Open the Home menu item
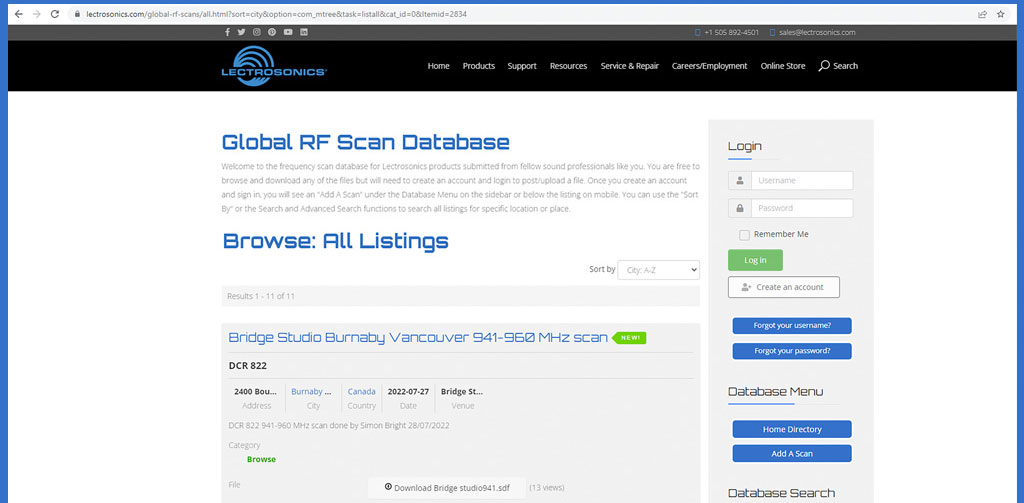This screenshot has height=503, width=1024. click(438, 65)
